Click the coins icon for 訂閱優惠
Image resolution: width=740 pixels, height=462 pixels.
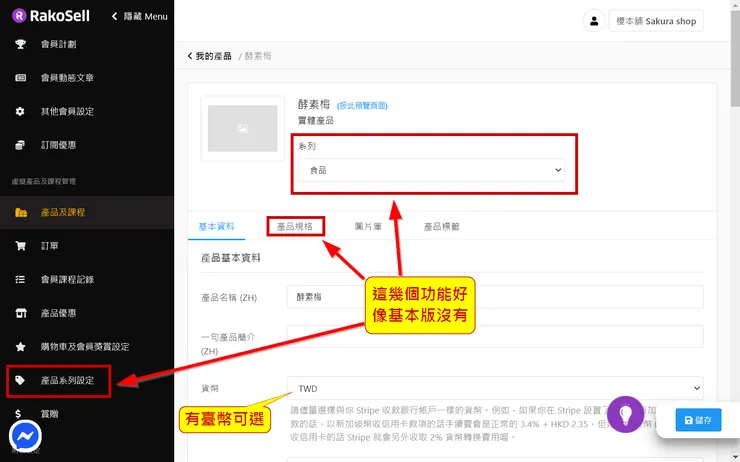pyautogui.click(x=20, y=145)
